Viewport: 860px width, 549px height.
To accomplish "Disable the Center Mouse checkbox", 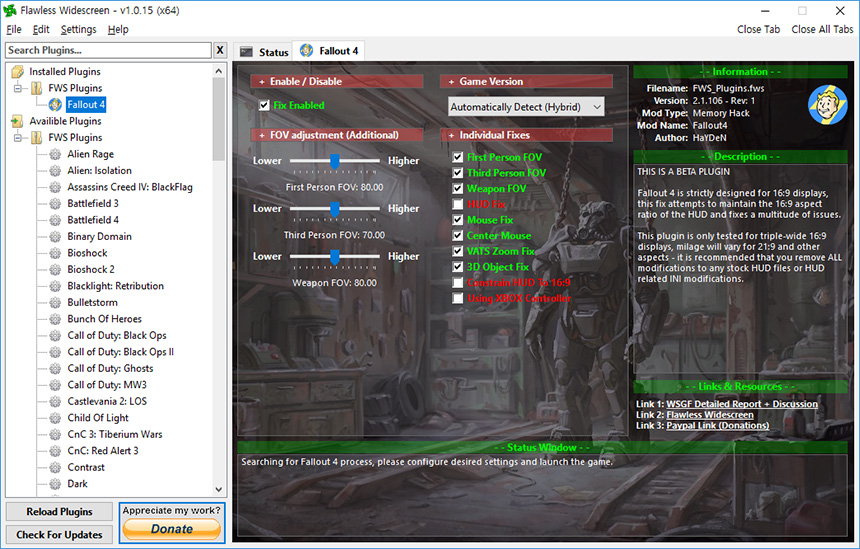I will (x=457, y=235).
